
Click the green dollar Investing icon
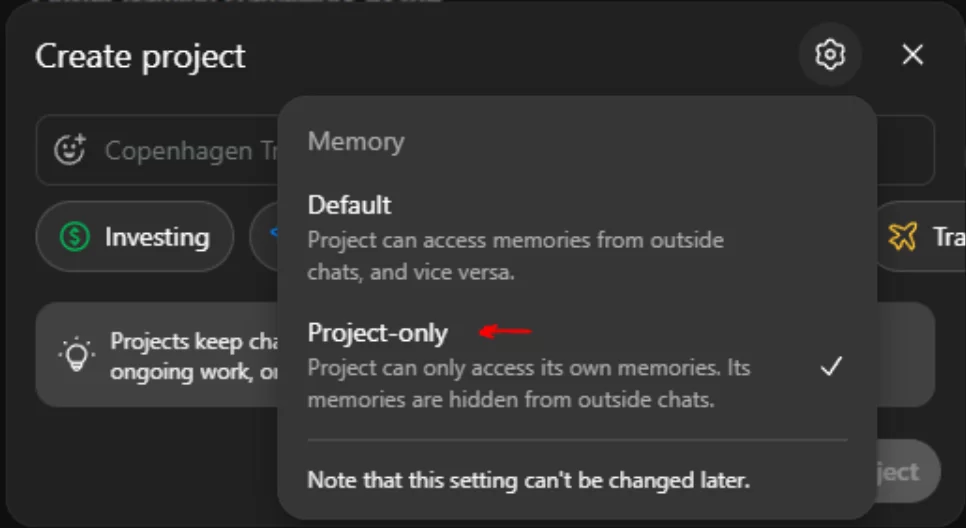point(74,237)
